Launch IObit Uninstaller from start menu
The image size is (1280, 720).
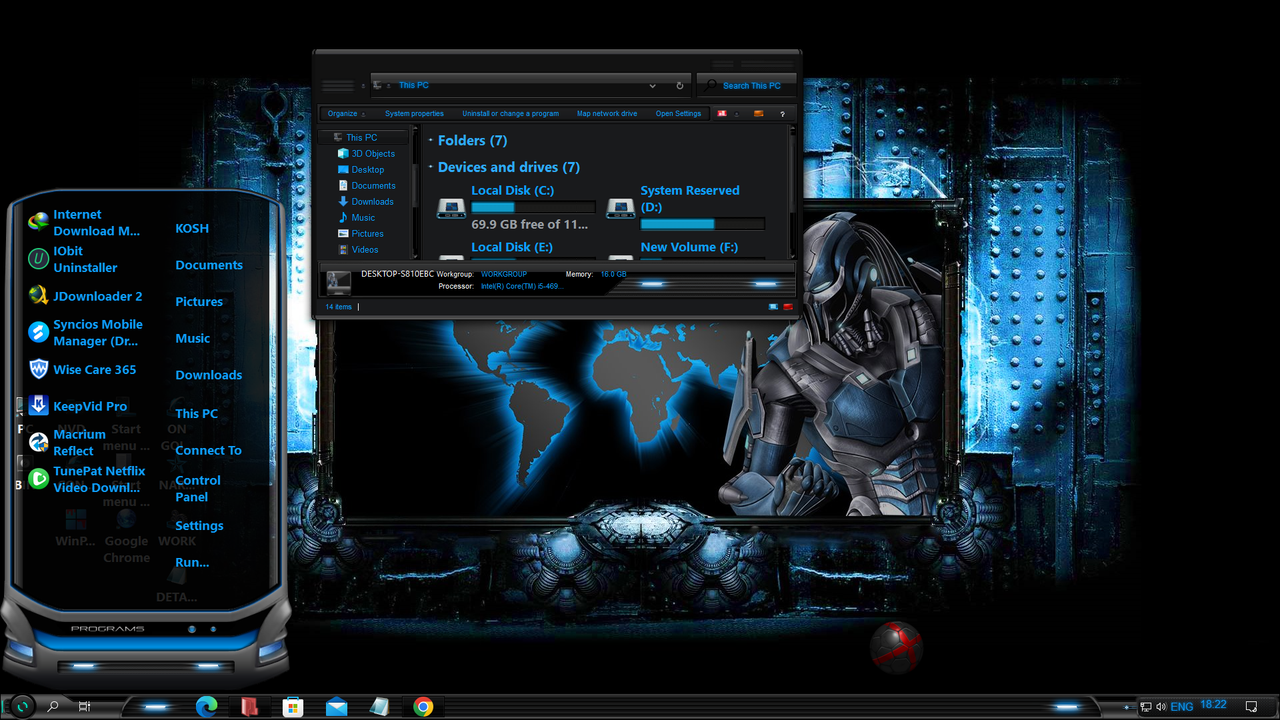pos(73,259)
